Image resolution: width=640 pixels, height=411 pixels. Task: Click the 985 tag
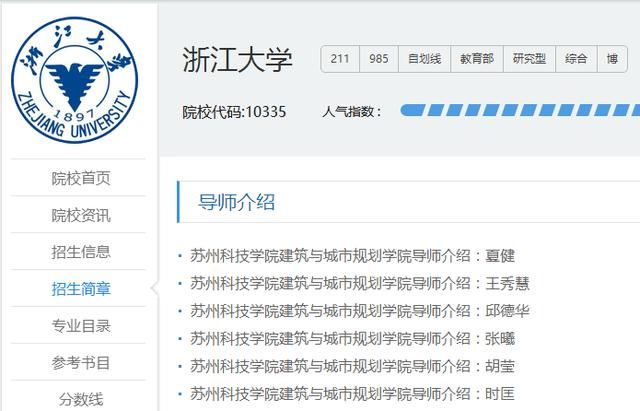click(x=379, y=59)
